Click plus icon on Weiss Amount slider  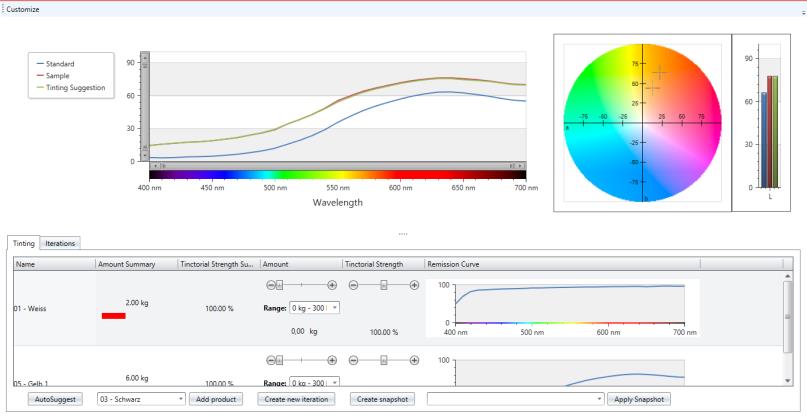332,285
